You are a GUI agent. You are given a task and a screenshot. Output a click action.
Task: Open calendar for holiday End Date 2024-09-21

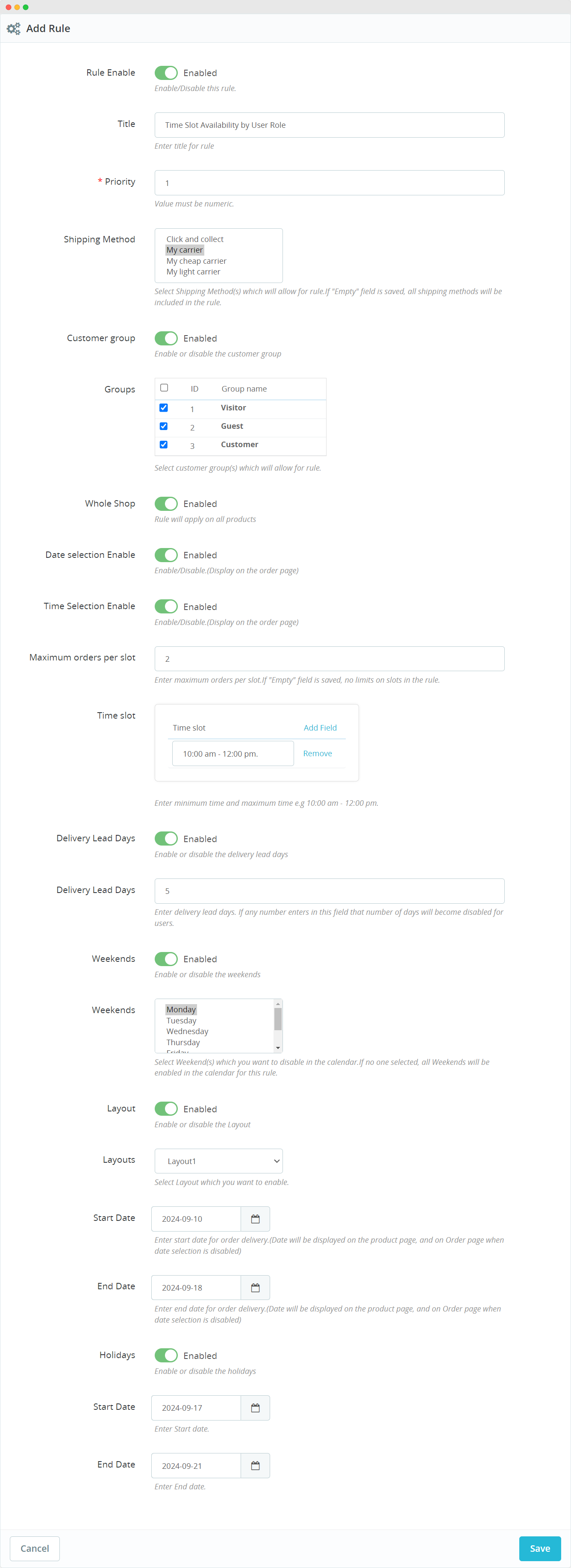point(255,1465)
